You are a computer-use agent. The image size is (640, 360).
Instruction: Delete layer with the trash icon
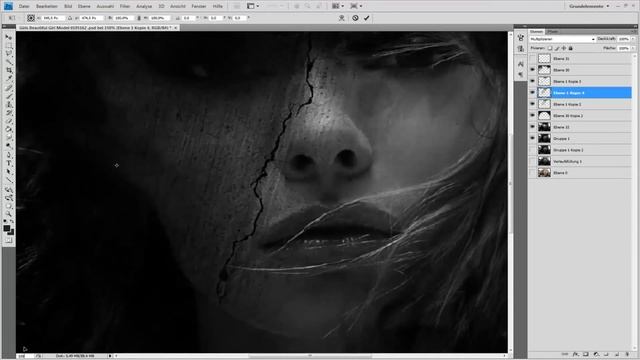[627, 354]
